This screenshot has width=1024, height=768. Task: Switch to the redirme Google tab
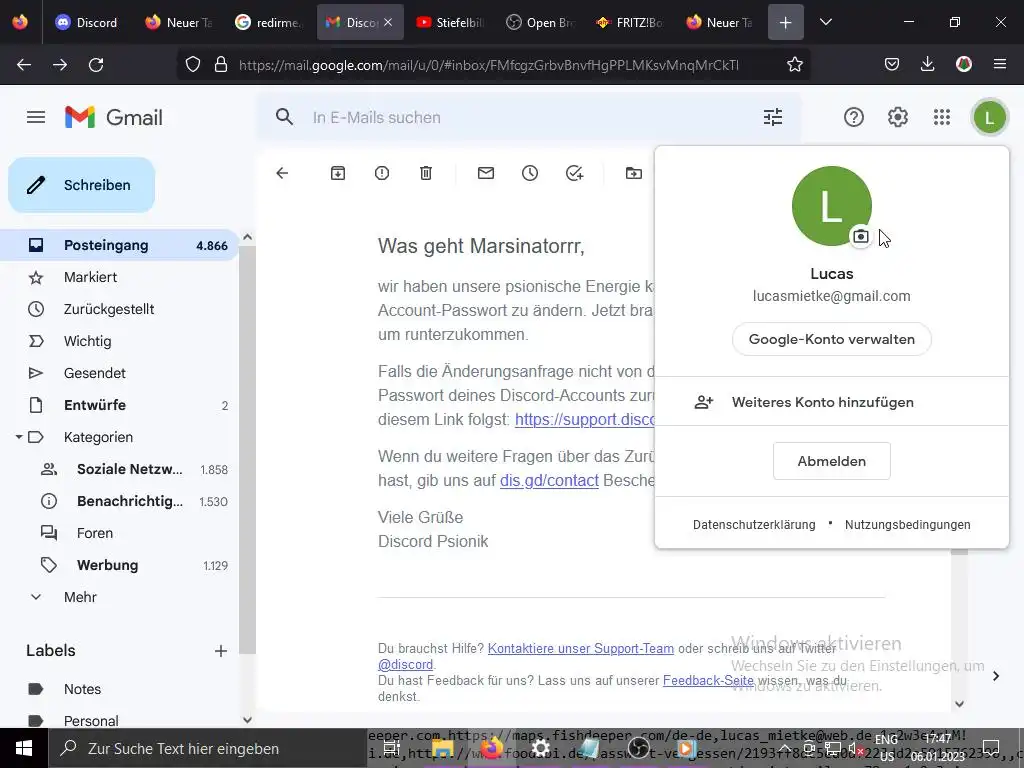click(x=269, y=22)
